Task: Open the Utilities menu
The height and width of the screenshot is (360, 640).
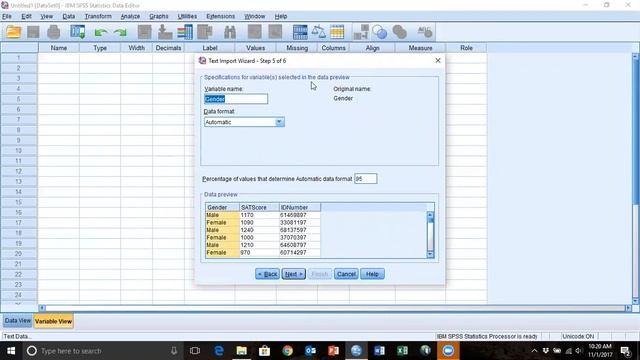Action: click(187, 16)
